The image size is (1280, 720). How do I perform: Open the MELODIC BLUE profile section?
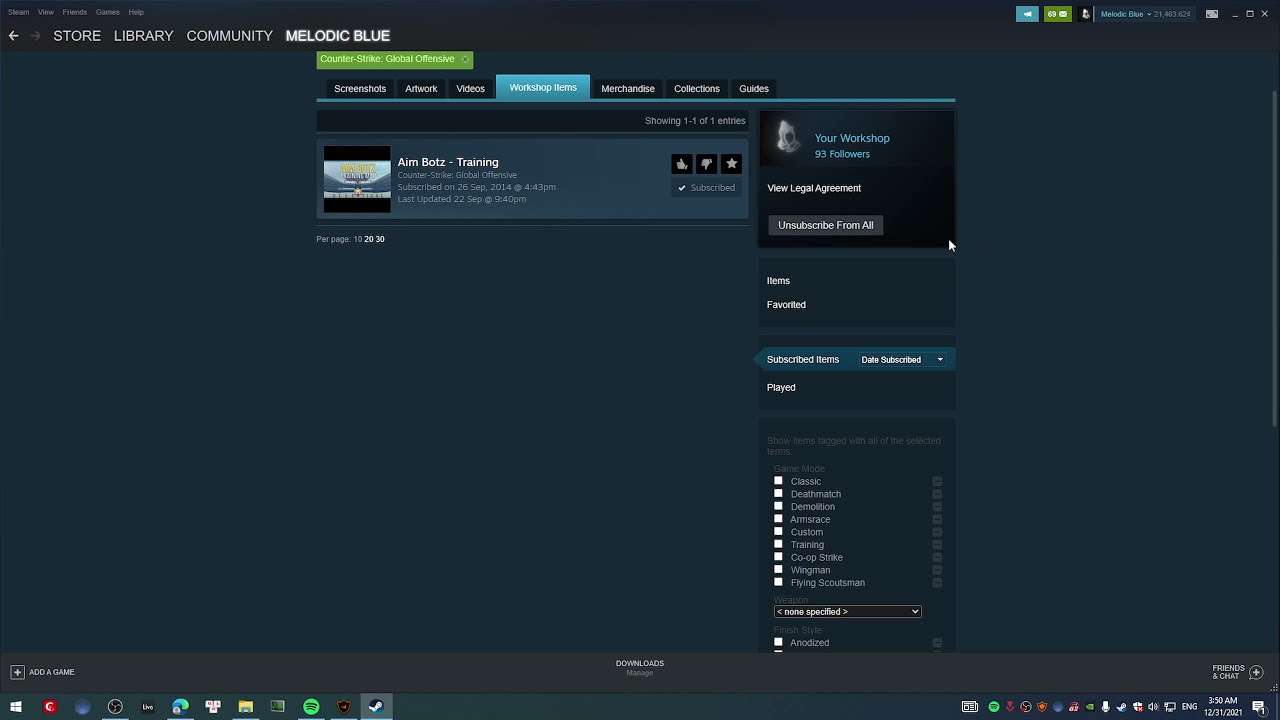click(338, 36)
